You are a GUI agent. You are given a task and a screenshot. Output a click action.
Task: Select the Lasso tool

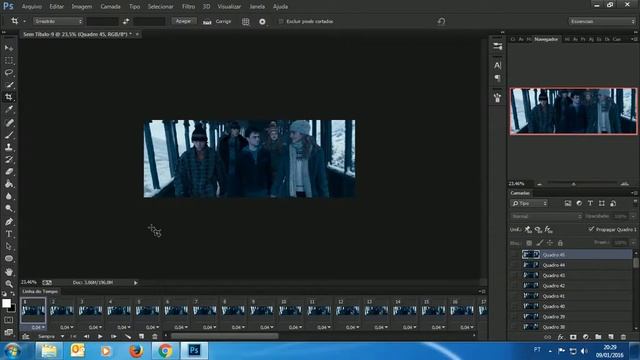tap(9, 73)
